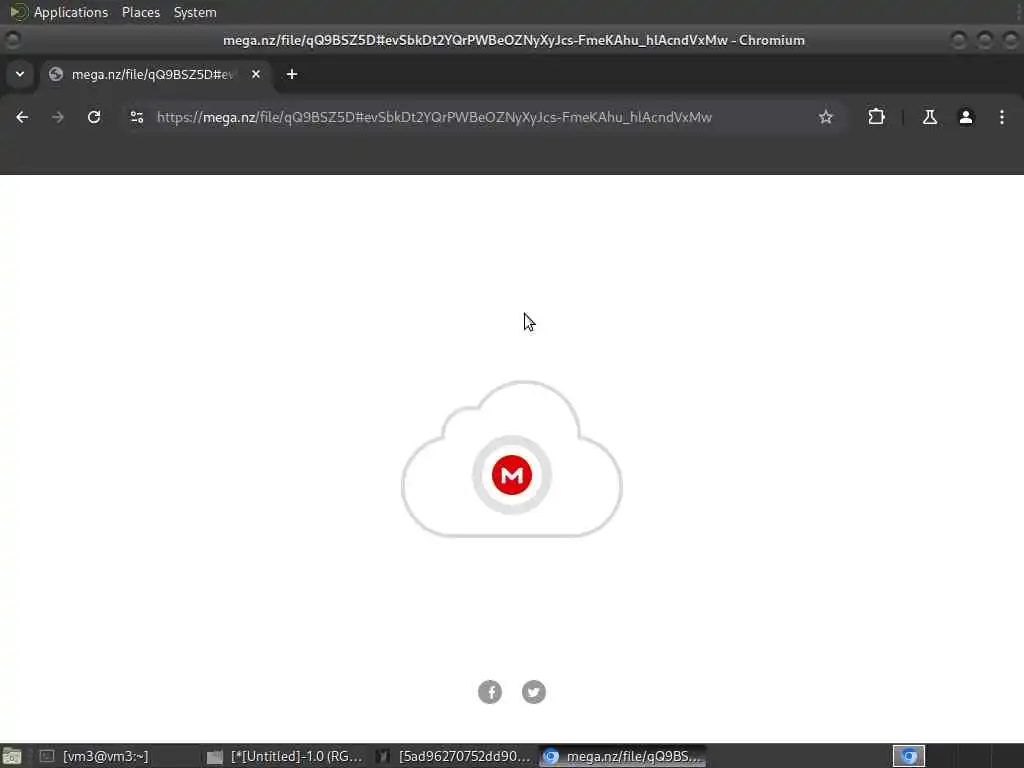Click the MEGA logo in the cloud
The width and height of the screenshot is (1024, 768).
tap(512, 475)
